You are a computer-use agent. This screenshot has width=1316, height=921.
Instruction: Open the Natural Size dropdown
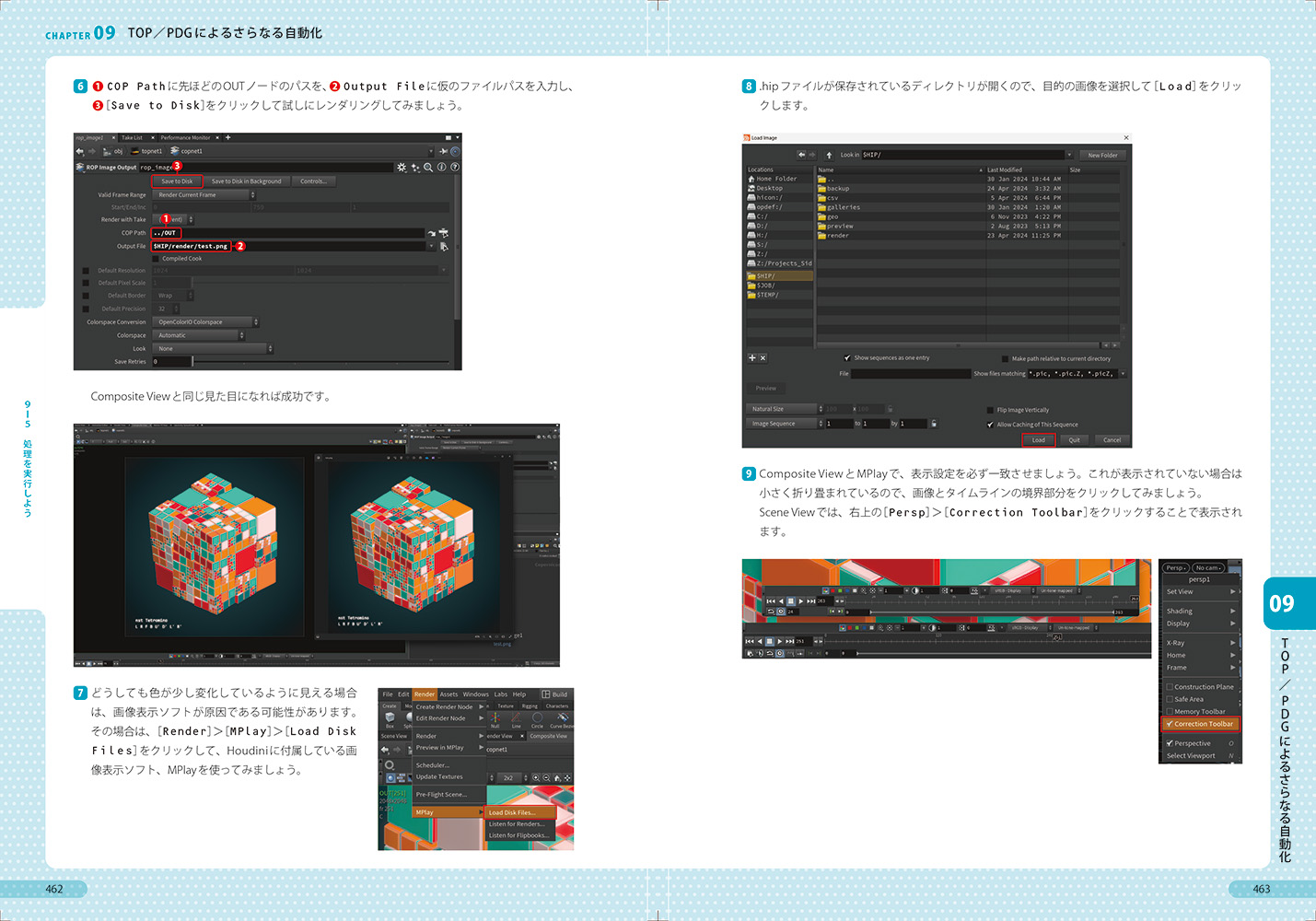785,409
